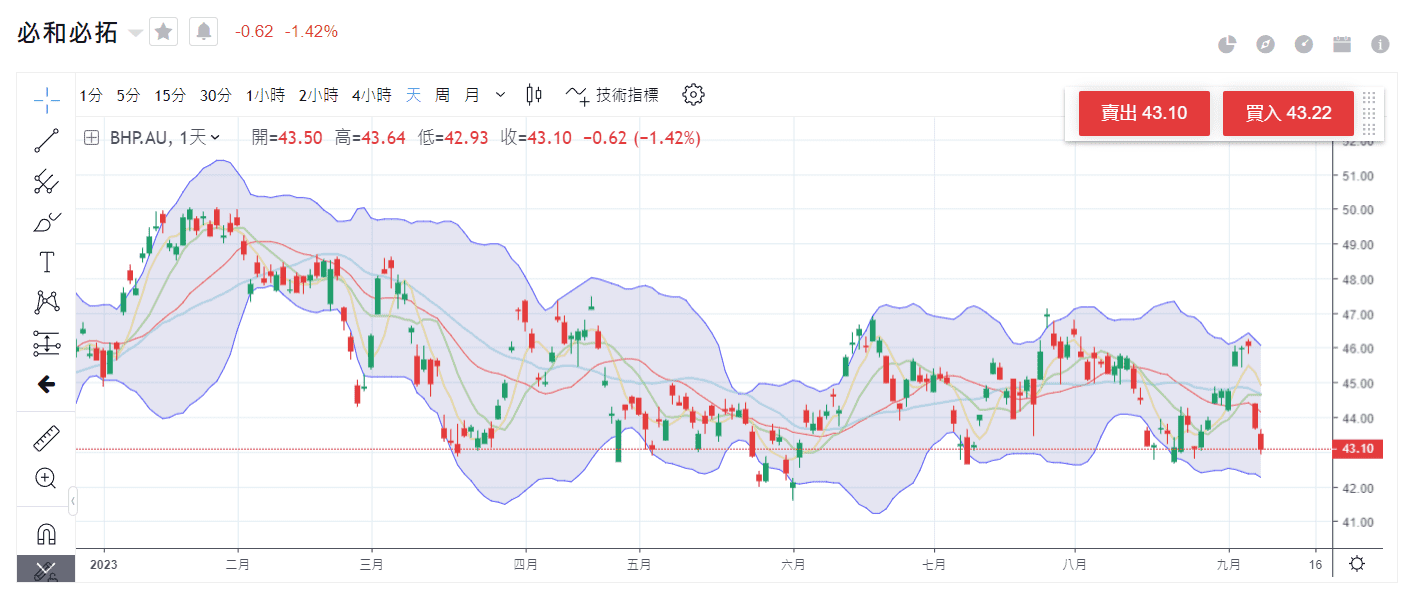The image size is (1415, 591).
Task: Switch to the 4小時 timeframe
Action: tap(371, 95)
